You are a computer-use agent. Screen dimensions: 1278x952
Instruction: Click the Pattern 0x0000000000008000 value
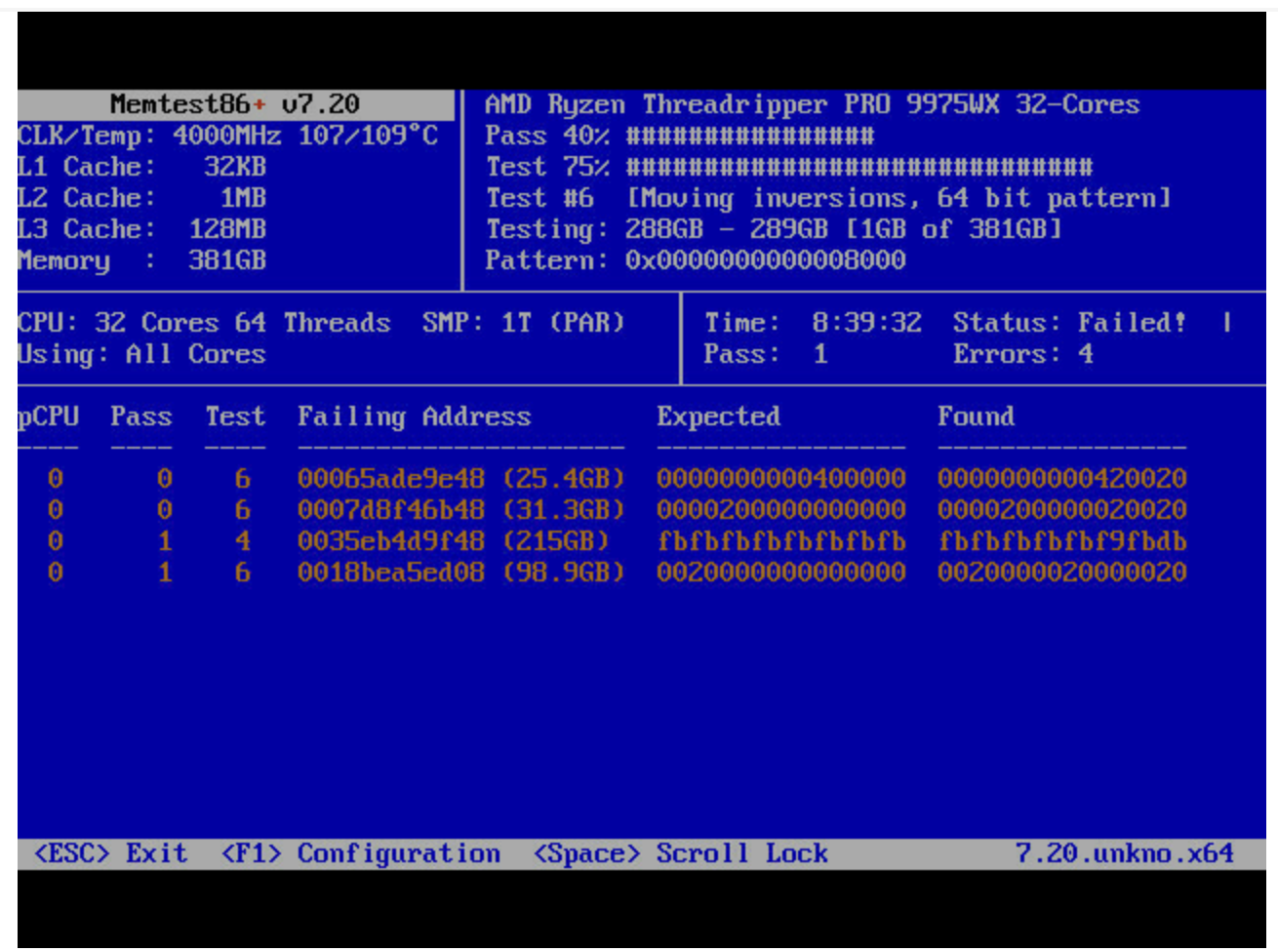tap(765, 260)
